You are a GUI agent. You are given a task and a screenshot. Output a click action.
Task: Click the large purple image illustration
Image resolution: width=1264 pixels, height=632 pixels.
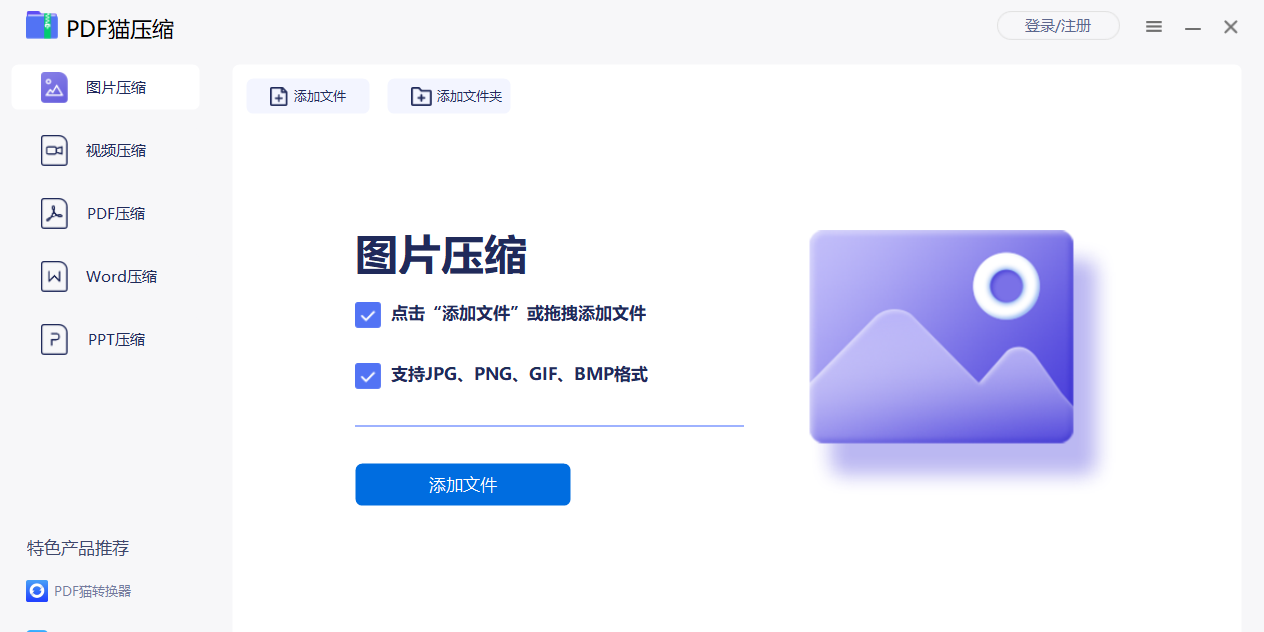pyautogui.click(x=941, y=337)
